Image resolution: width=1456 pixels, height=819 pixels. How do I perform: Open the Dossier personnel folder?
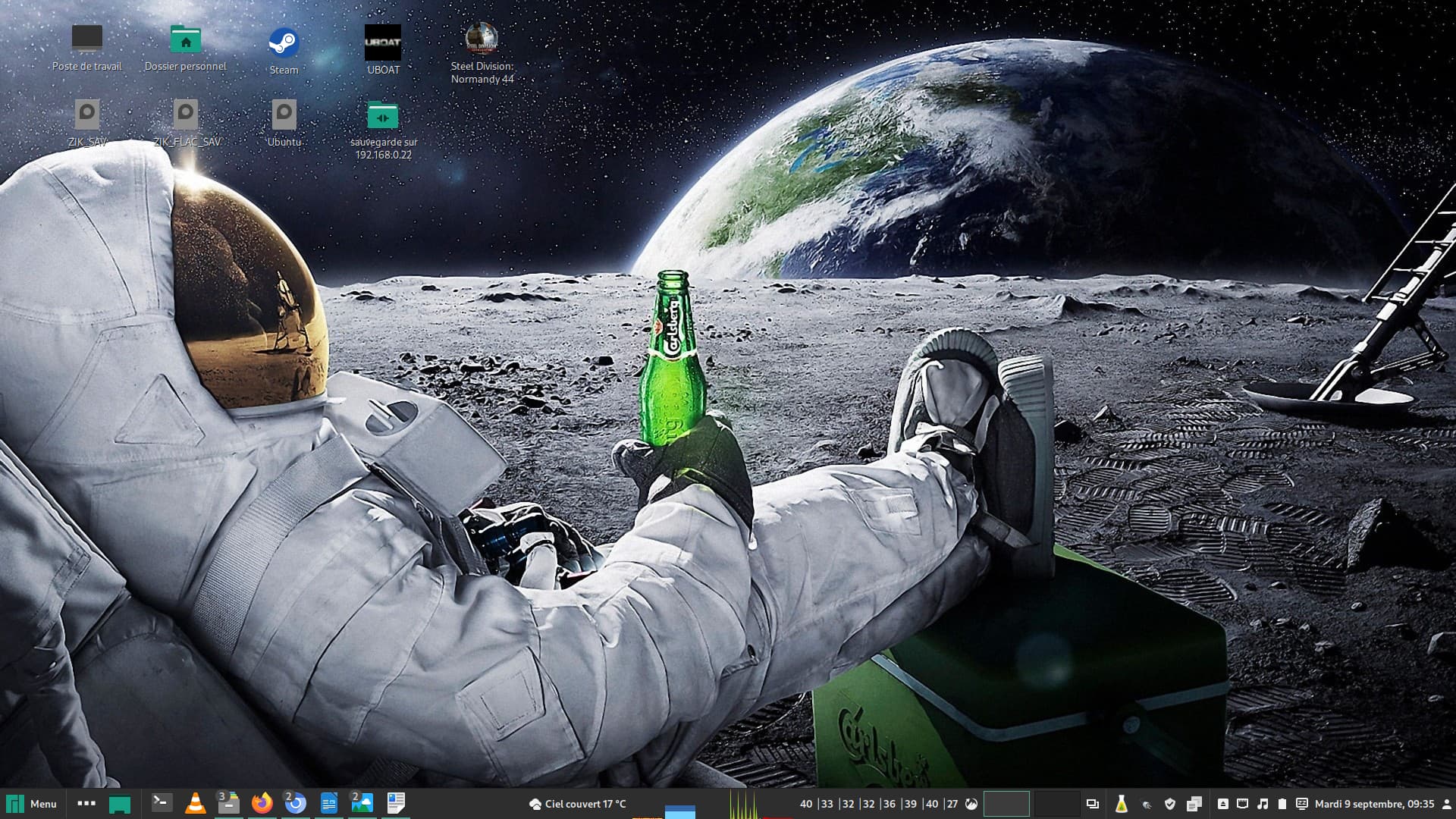click(185, 40)
